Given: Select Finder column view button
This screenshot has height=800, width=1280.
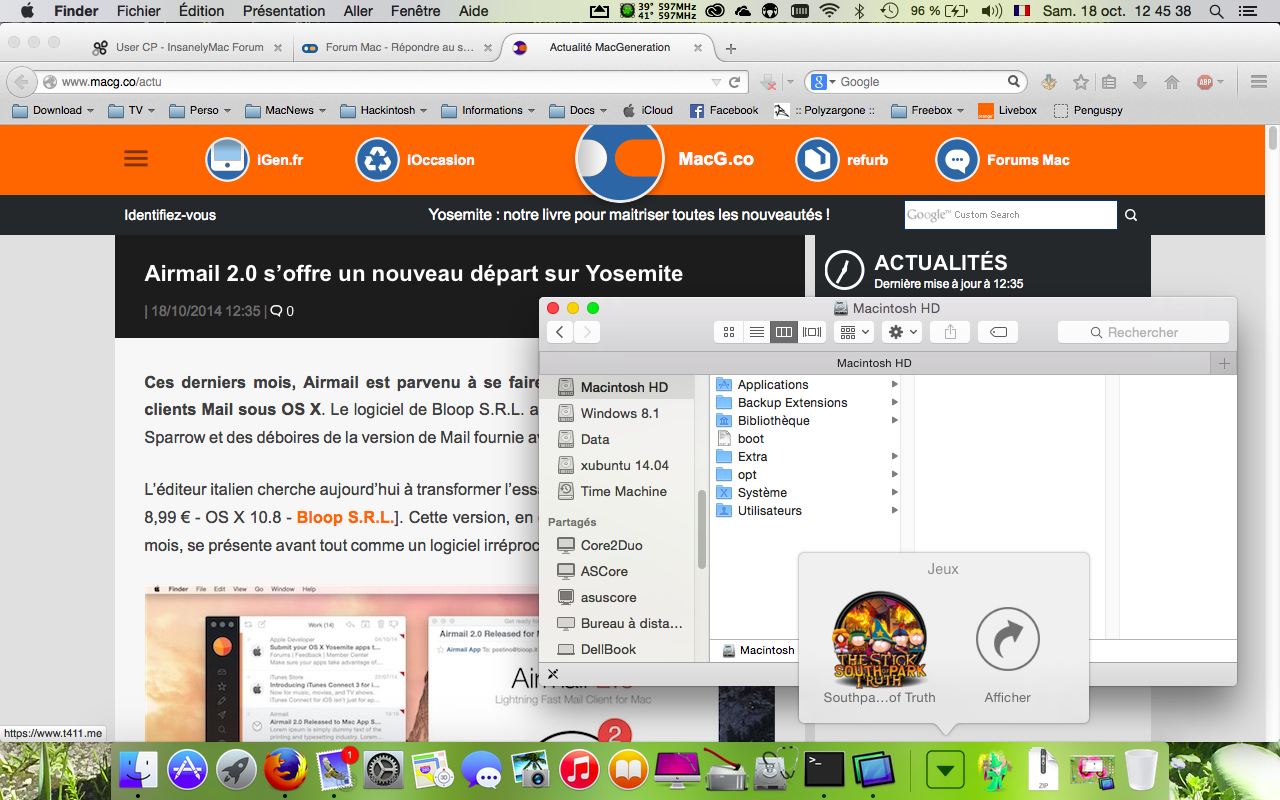Looking at the screenshot, I should click(785, 332).
